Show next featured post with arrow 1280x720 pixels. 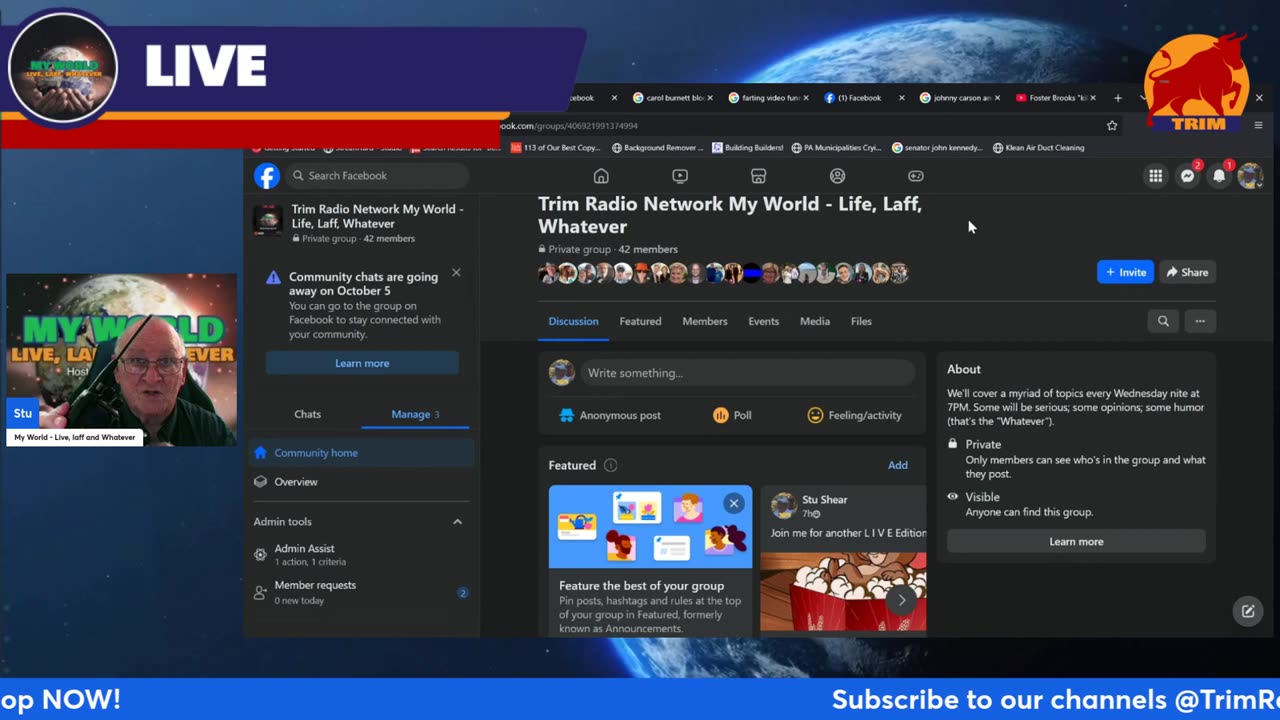pos(901,600)
